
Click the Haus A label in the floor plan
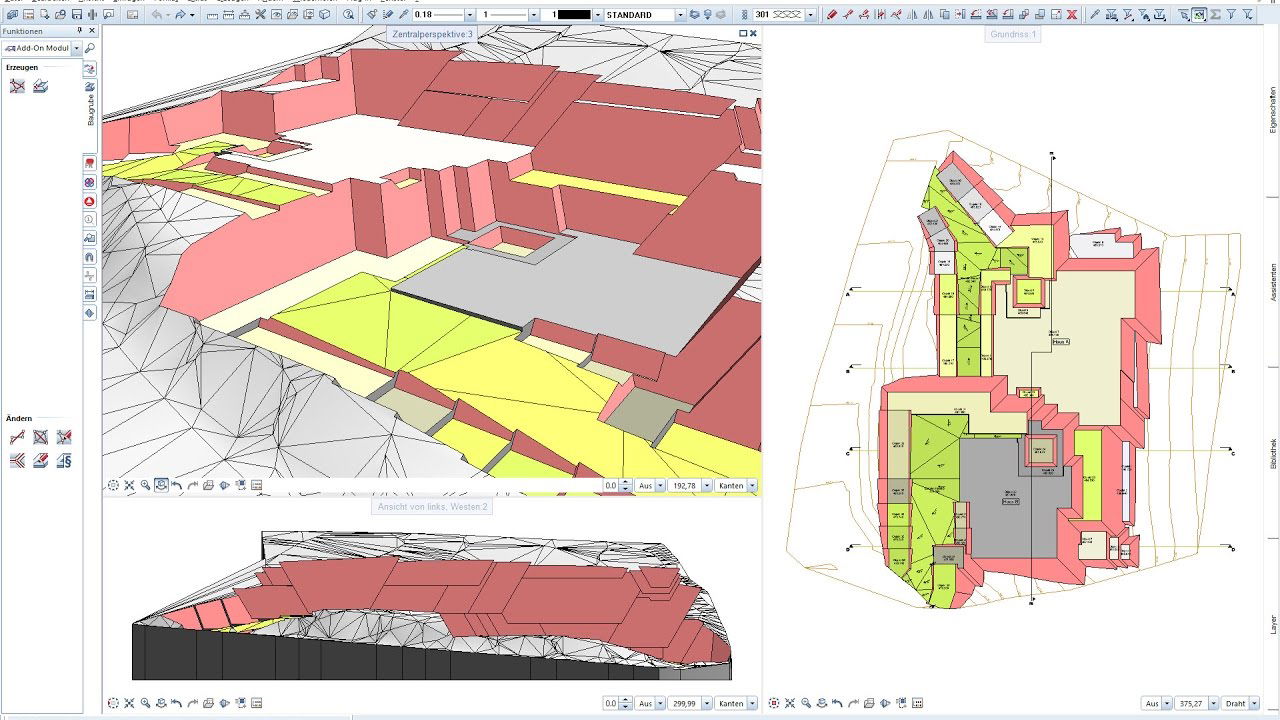pyautogui.click(x=1061, y=341)
